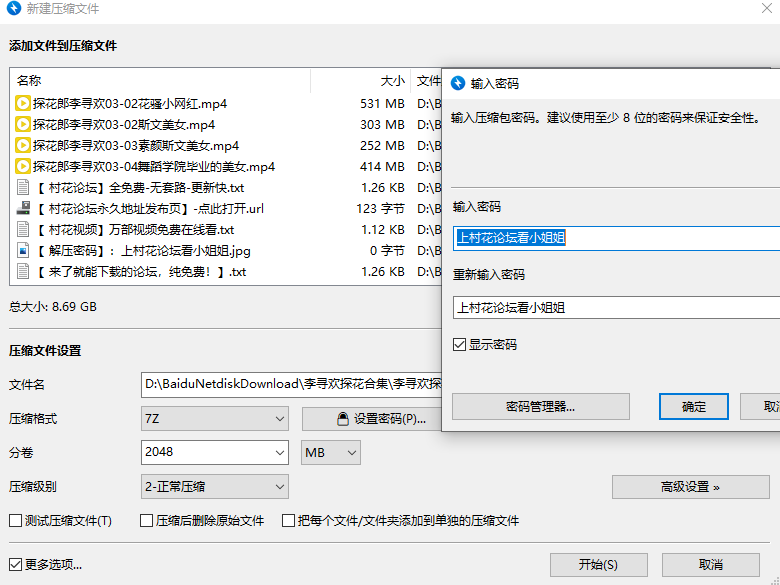Open the 压缩格式 7Z dropdown
The height and width of the screenshot is (585, 780).
point(215,418)
